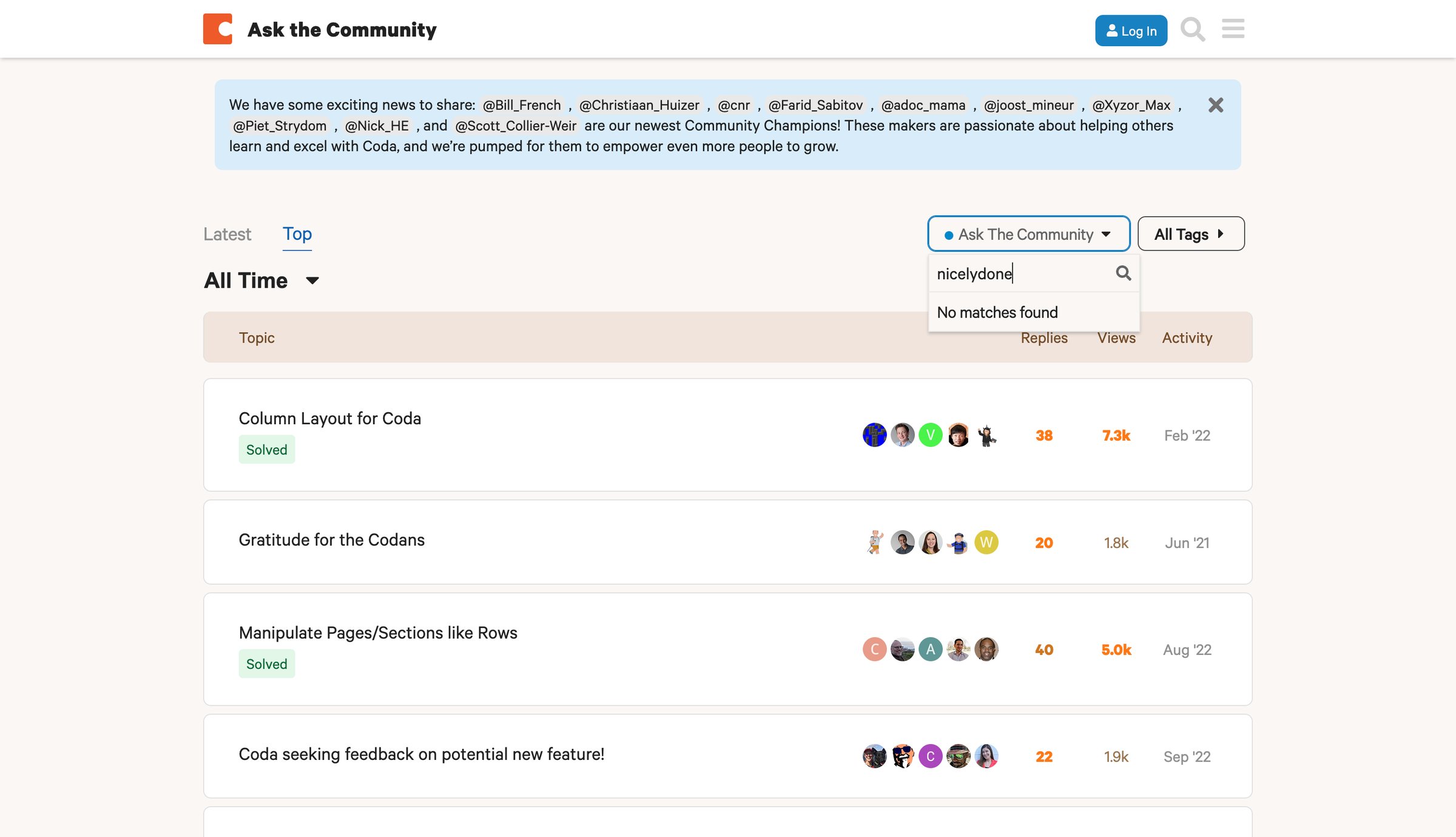Open the hamburger menu icon
This screenshot has width=1456, height=837.
[1233, 29]
